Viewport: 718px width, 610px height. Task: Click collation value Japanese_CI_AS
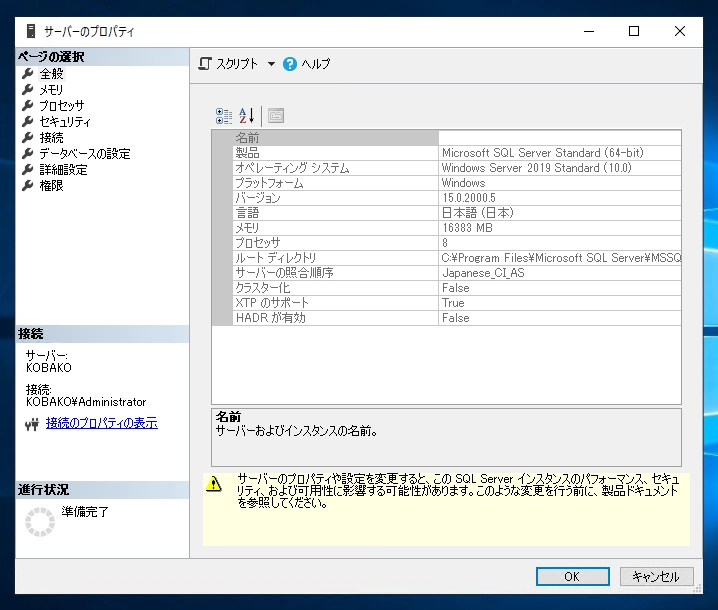[x=483, y=272]
